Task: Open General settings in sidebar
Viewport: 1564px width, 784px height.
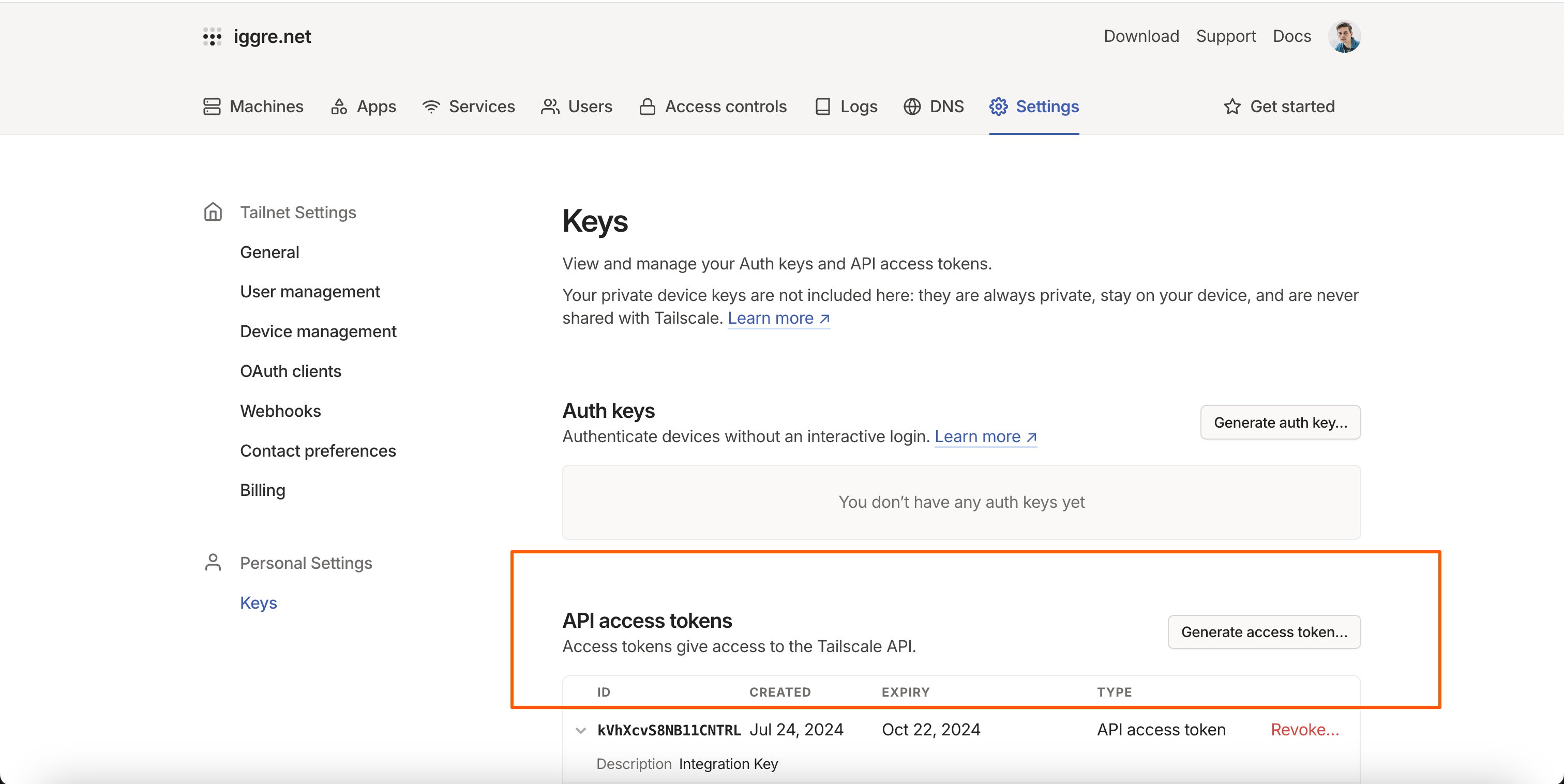Action: tap(269, 252)
